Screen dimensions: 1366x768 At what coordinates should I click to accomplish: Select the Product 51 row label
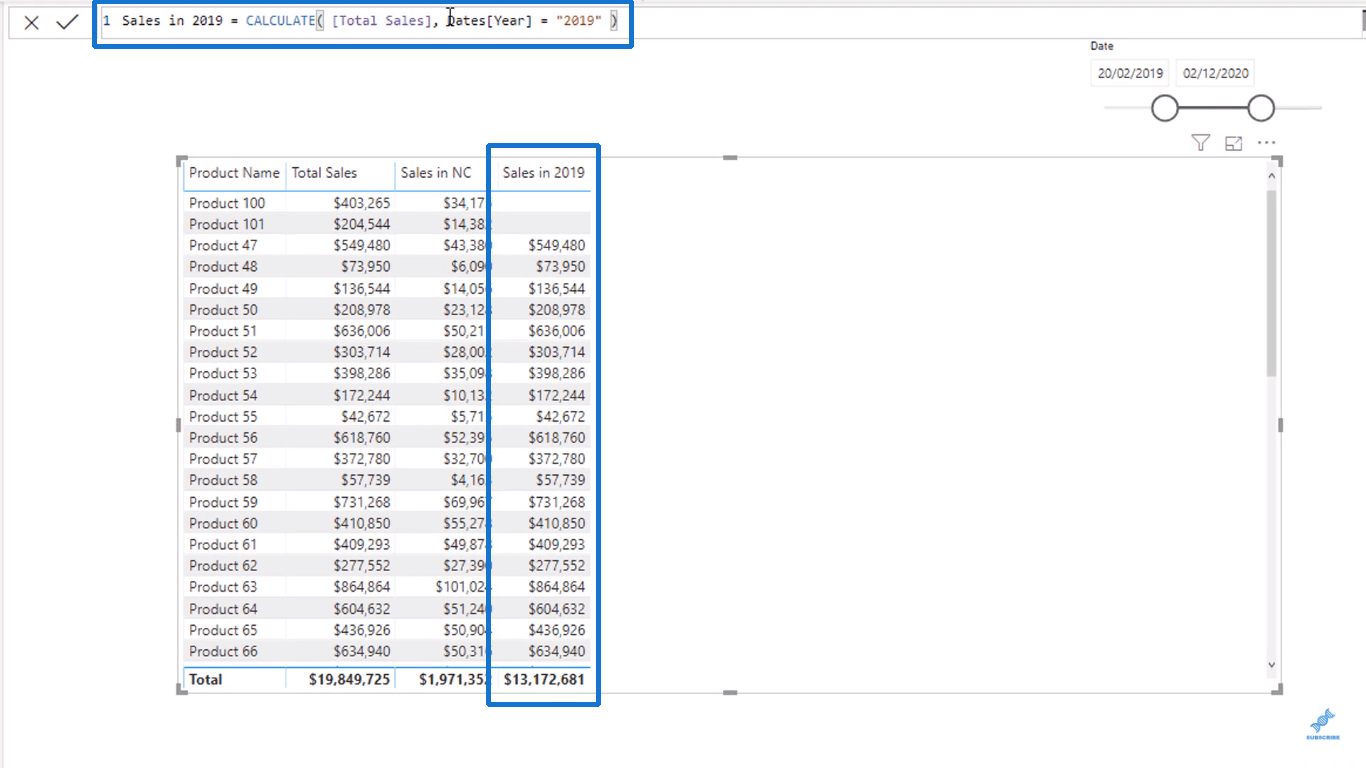[223, 330]
